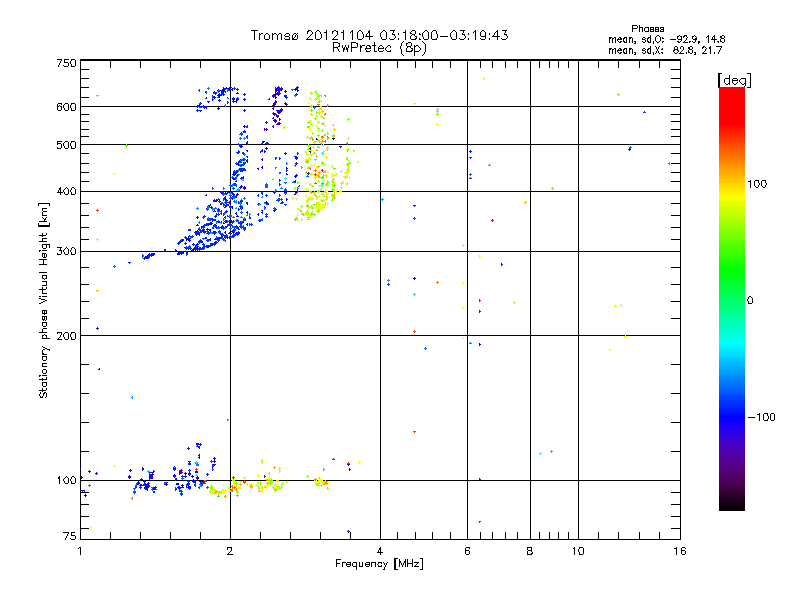Click the y-axis tick value '75'
The height and width of the screenshot is (600, 800).
point(70,536)
